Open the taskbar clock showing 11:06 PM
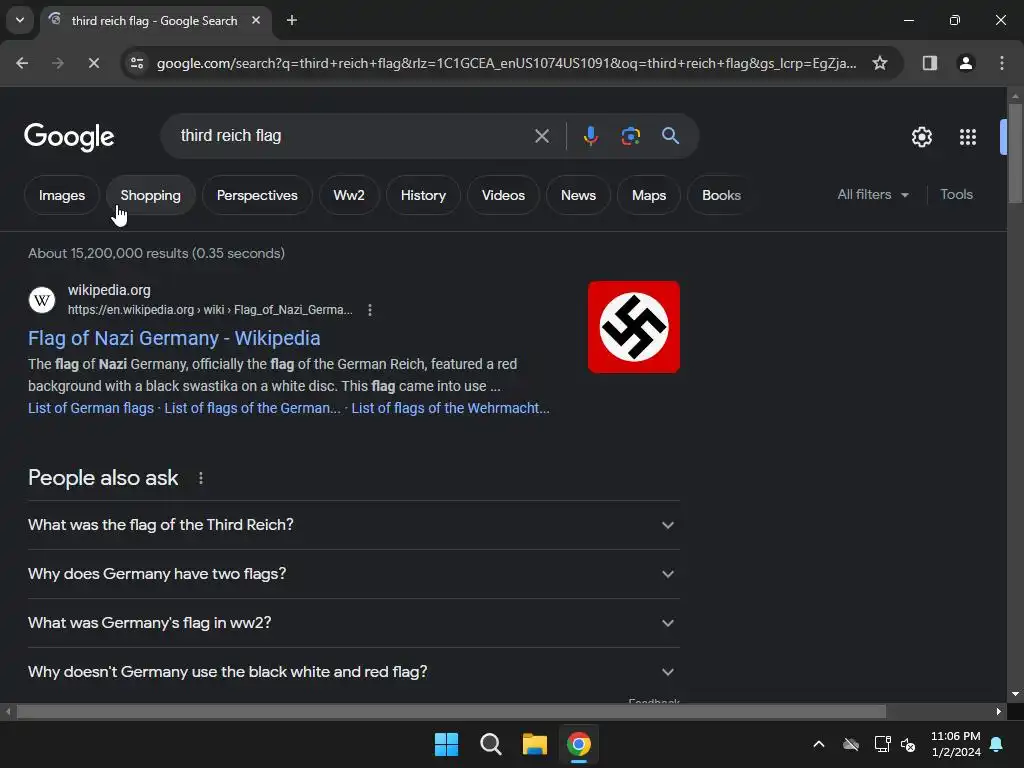This screenshot has height=768, width=1024. [x=955, y=744]
